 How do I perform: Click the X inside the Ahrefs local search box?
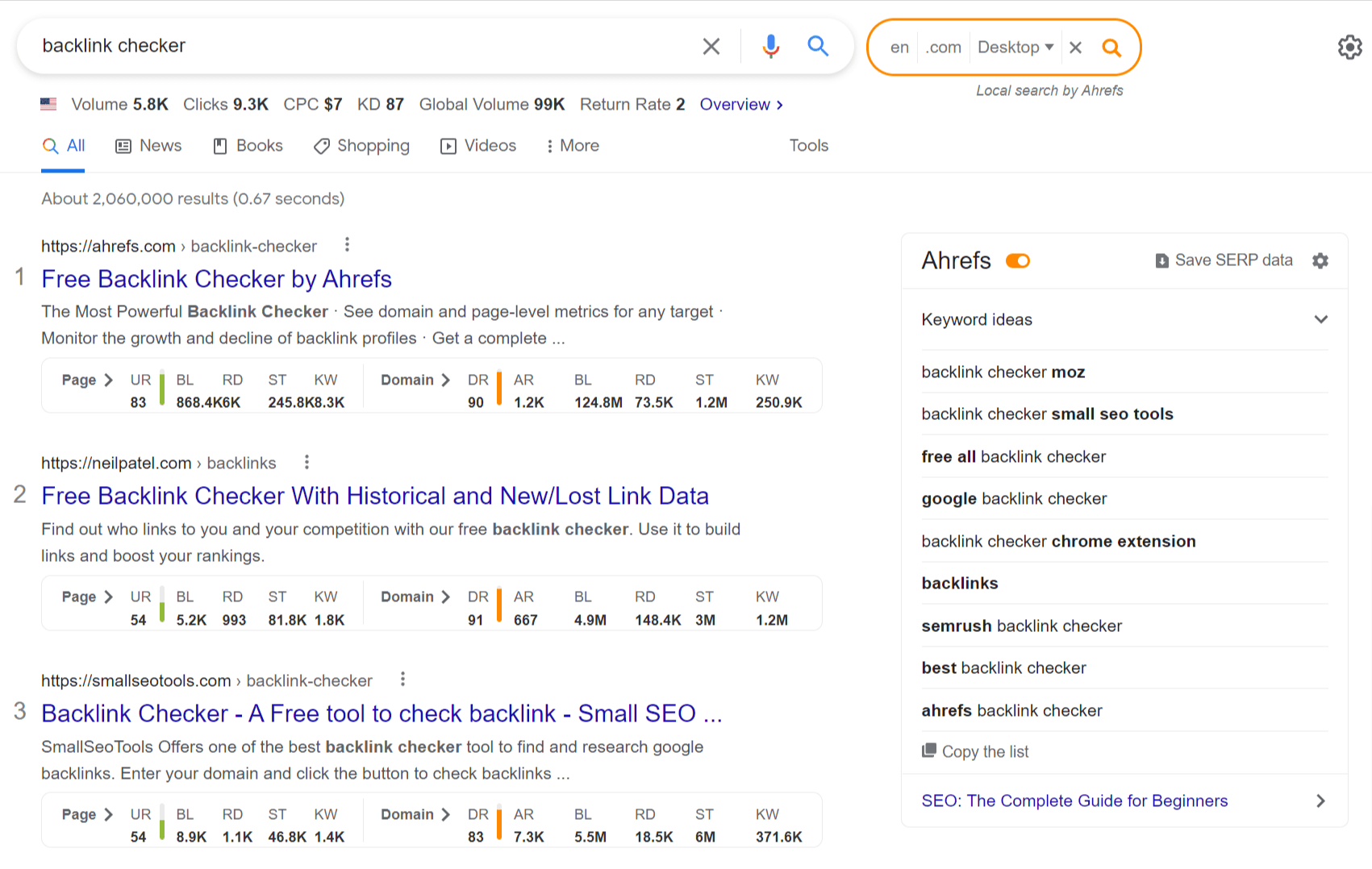(1076, 47)
